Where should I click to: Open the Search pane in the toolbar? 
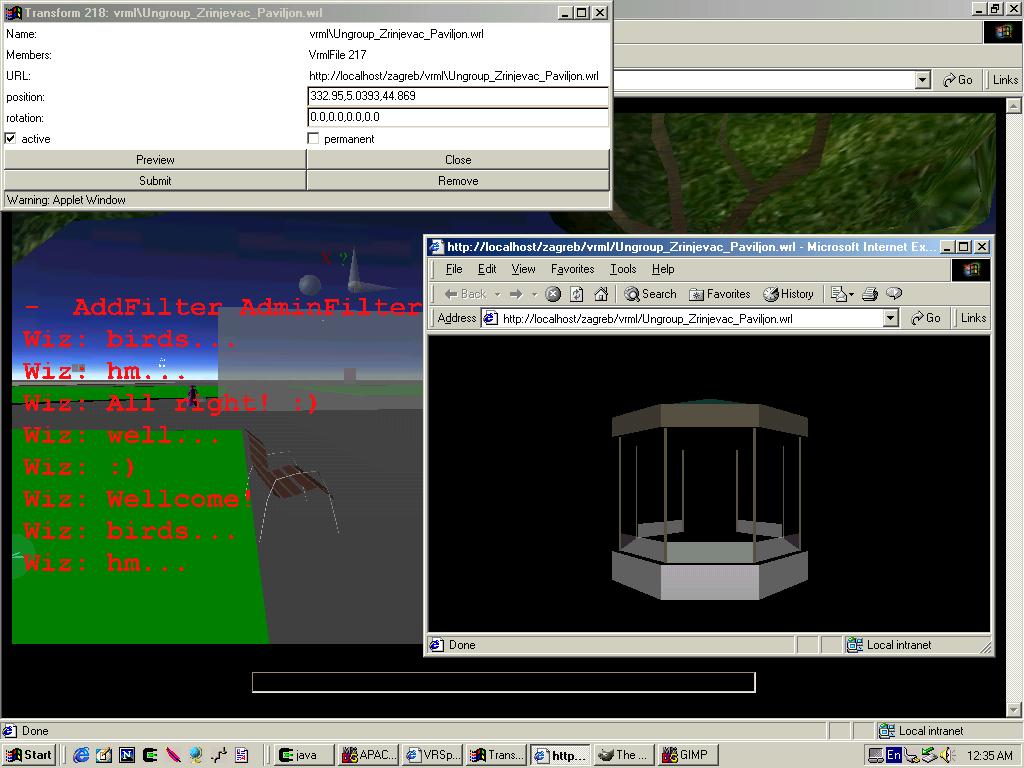click(651, 294)
